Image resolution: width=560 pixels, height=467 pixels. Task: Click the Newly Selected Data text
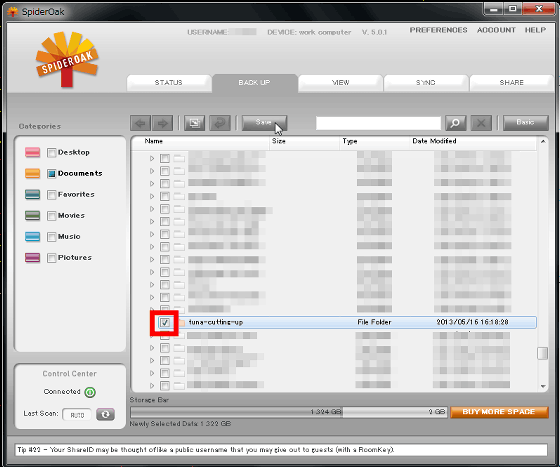180,424
